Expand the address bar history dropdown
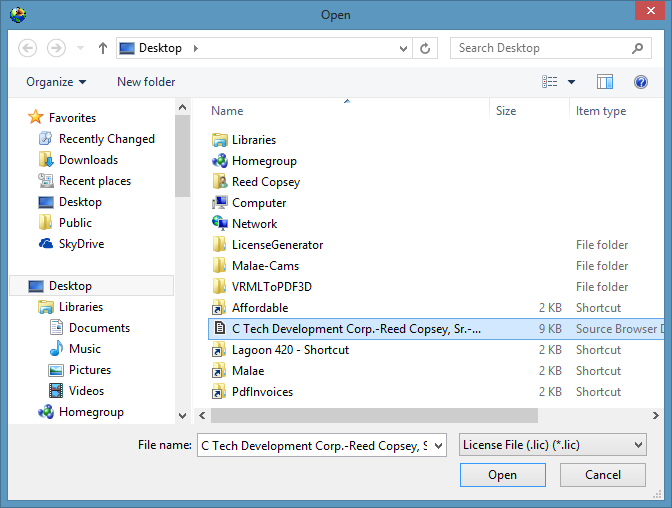Image resolution: width=672 pixels, height=508 pixels. (403, 48)
